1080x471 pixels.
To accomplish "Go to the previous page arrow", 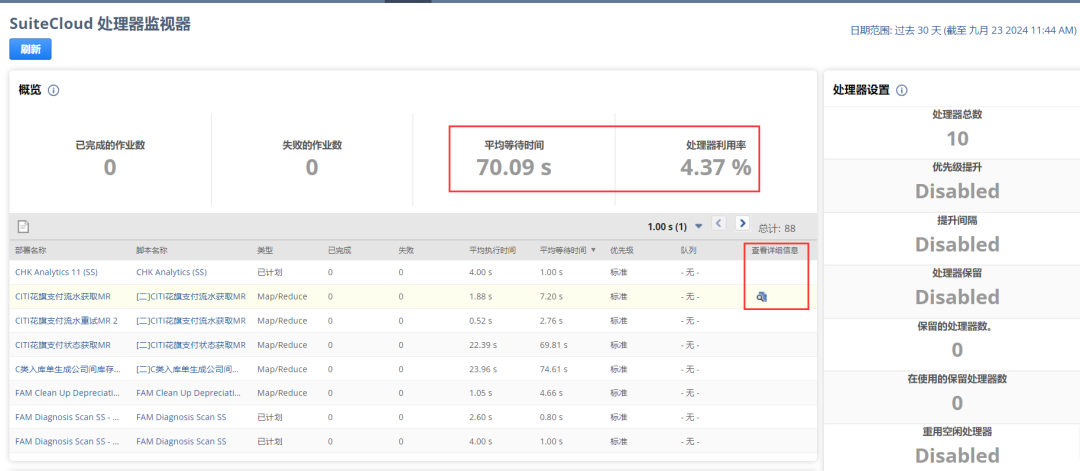I will click(x=719, y=223).
